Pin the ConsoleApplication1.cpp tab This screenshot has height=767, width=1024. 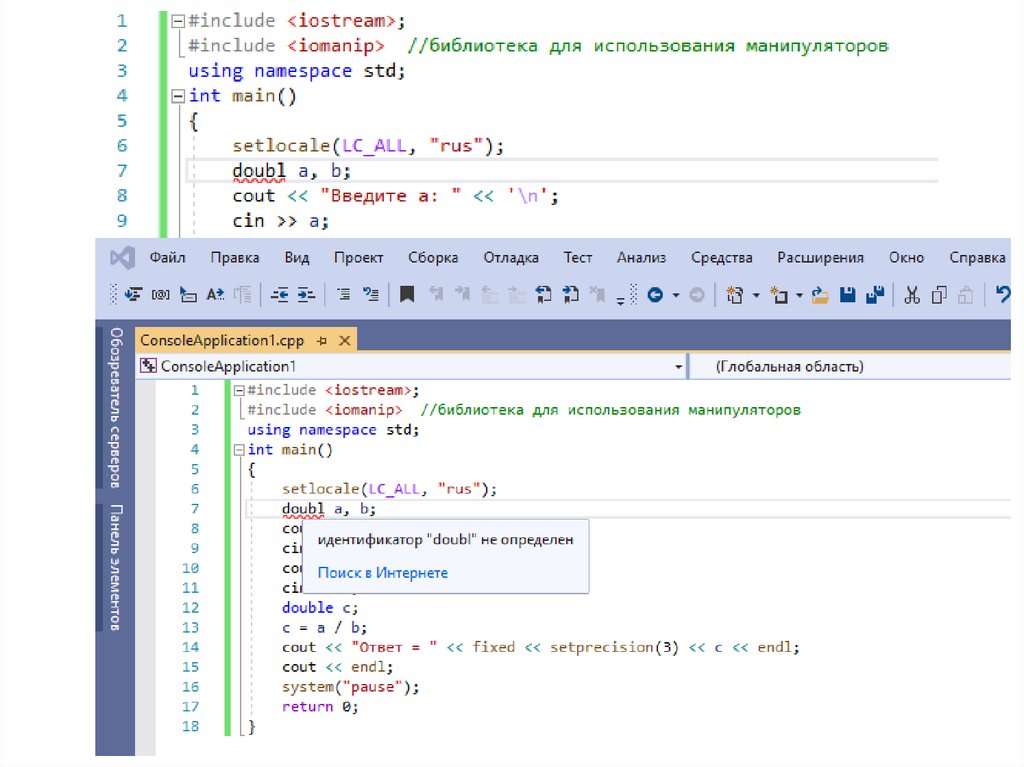click(322, 341)
